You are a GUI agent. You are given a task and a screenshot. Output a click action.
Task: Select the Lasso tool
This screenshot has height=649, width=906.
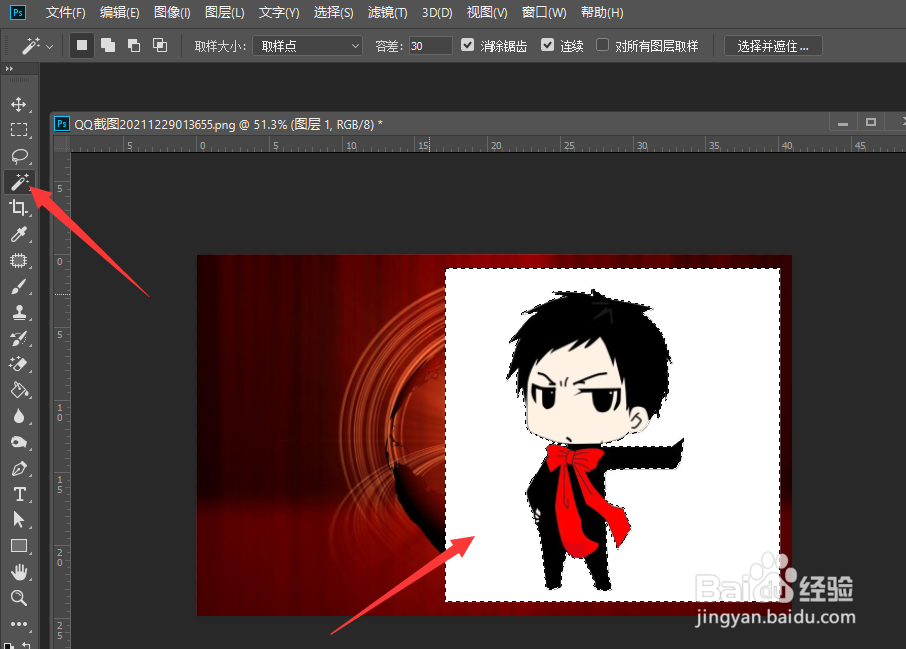click(19, 156)
